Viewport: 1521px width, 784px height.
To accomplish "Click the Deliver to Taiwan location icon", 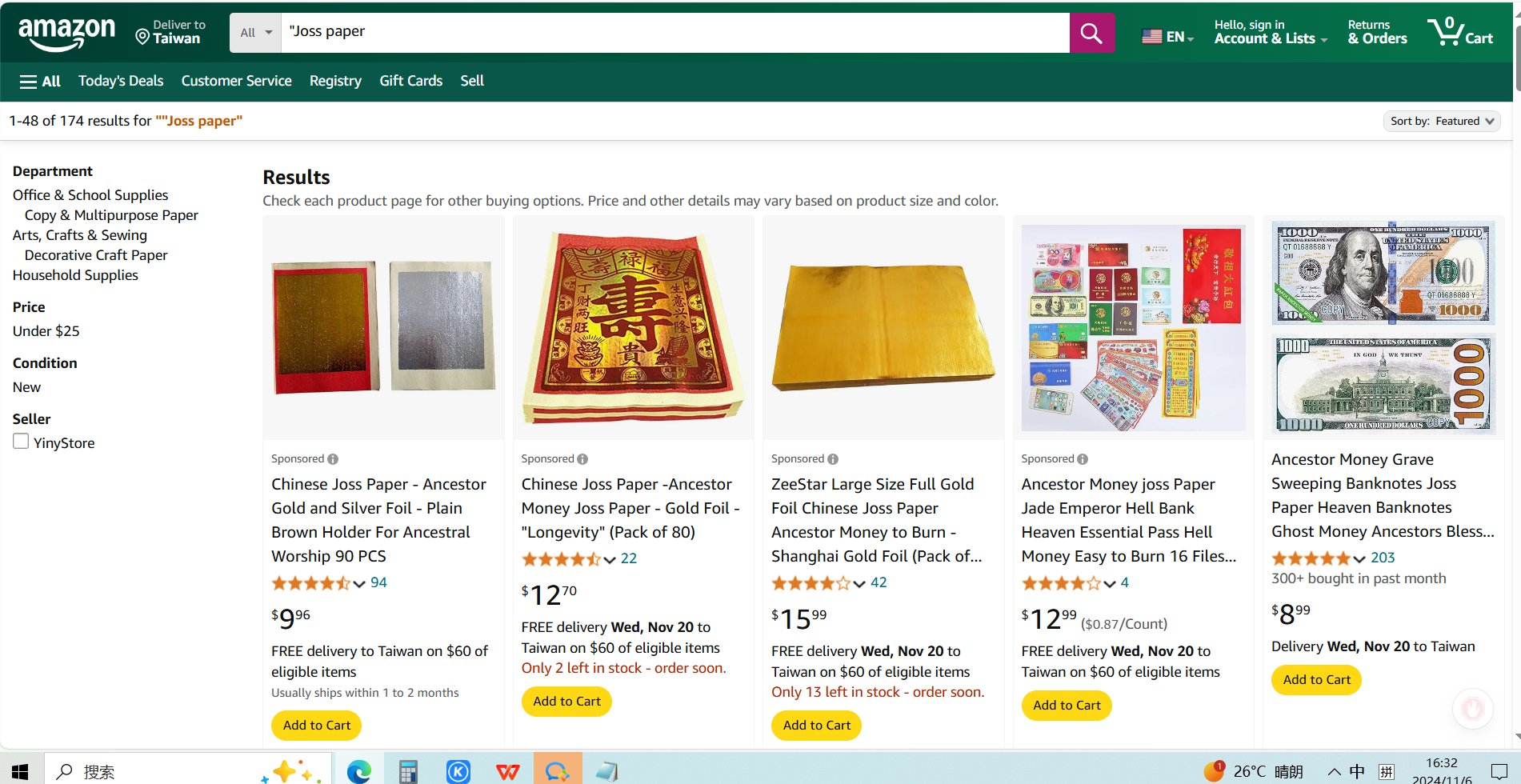I will (x=143, y=36).
